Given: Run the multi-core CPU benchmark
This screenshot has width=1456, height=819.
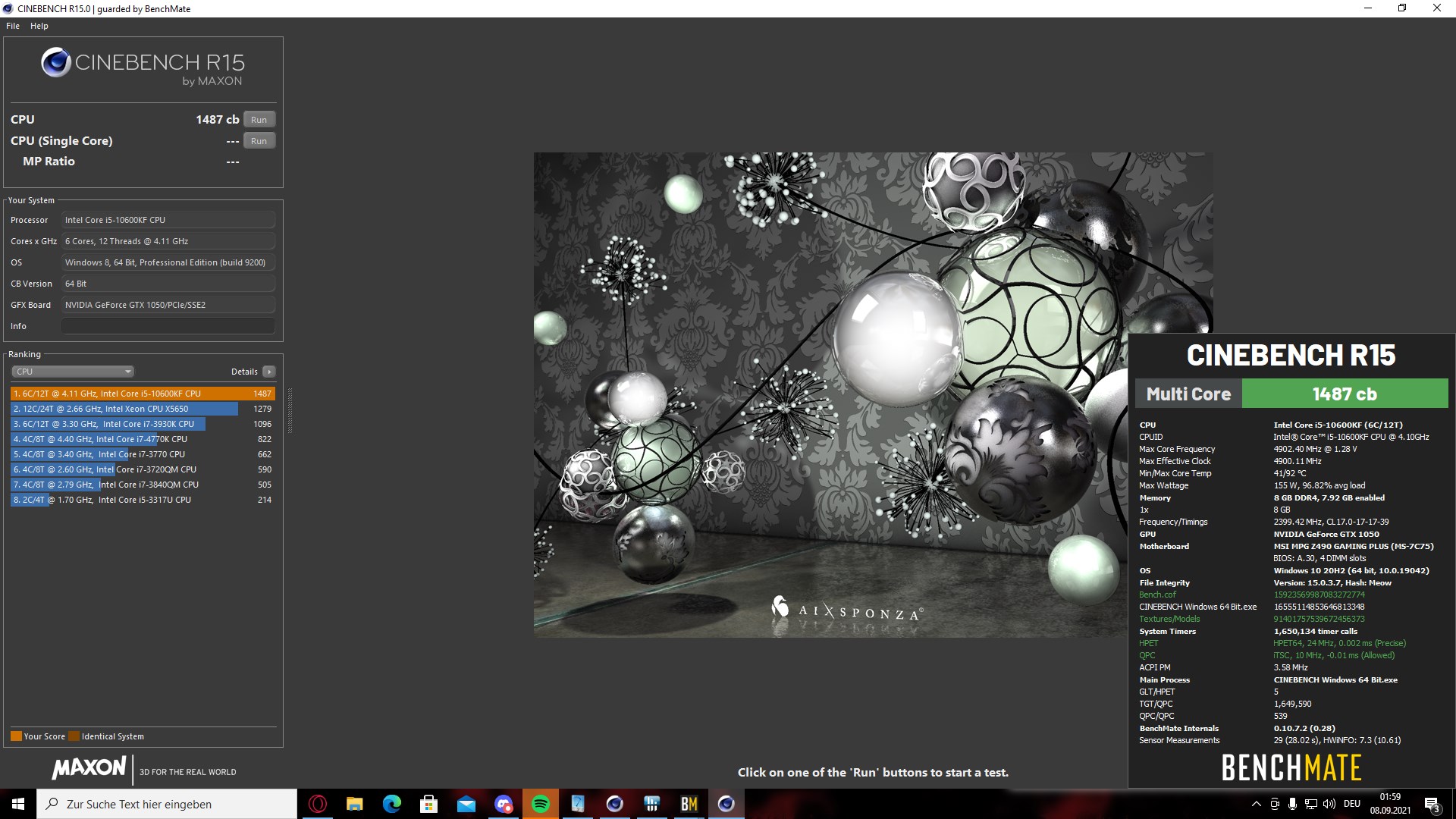Looking at the screenshot, I should click(259, 120).
